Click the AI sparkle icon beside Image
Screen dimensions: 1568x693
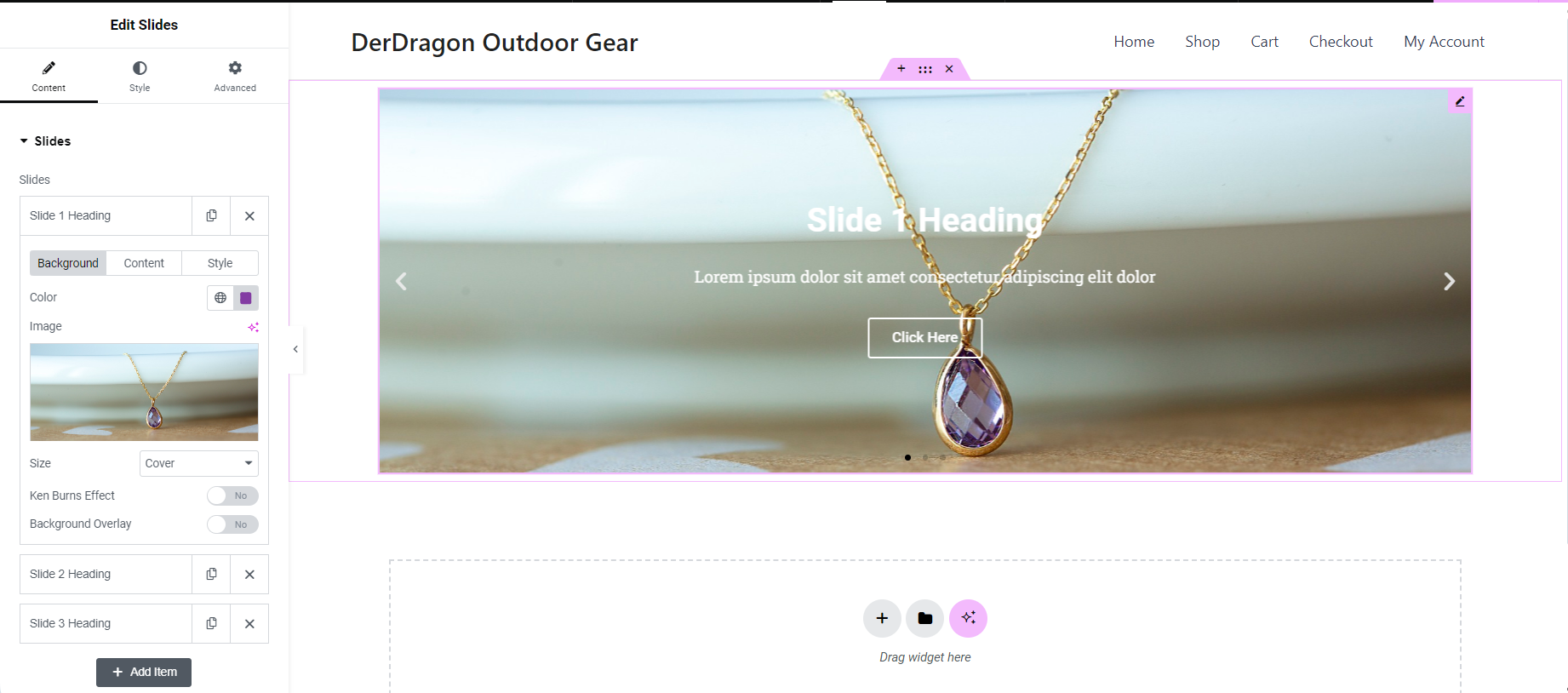[x=253, y=327]
